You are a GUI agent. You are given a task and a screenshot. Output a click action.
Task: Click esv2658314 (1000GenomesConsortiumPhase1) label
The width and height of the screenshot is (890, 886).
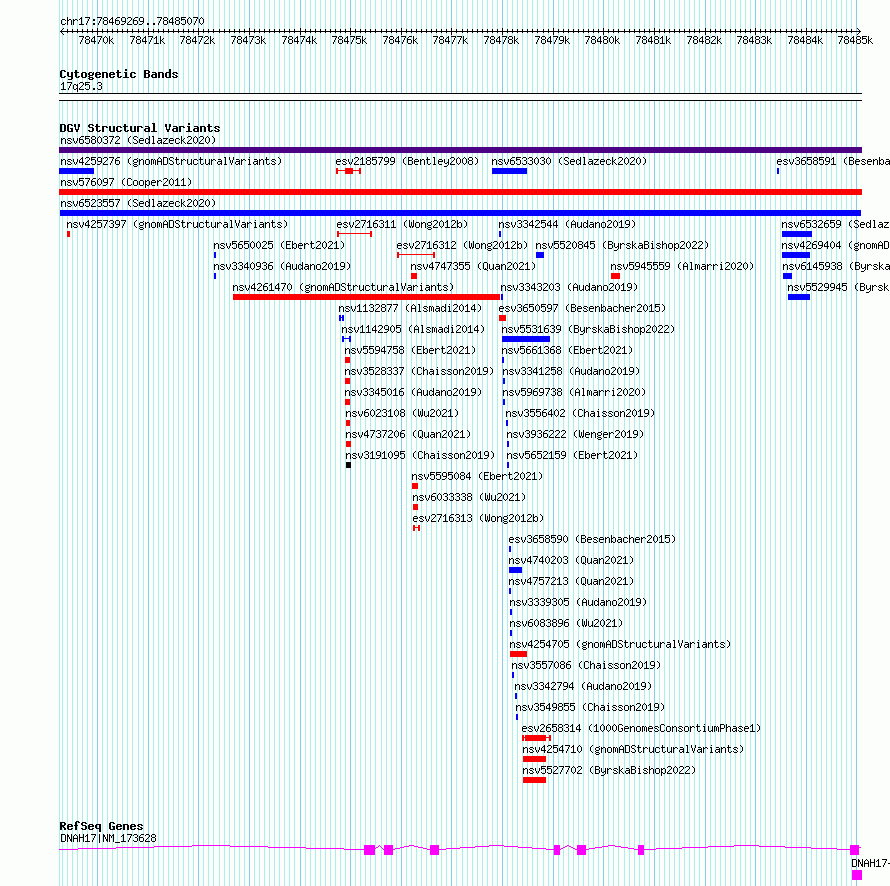tap(641, 728)
